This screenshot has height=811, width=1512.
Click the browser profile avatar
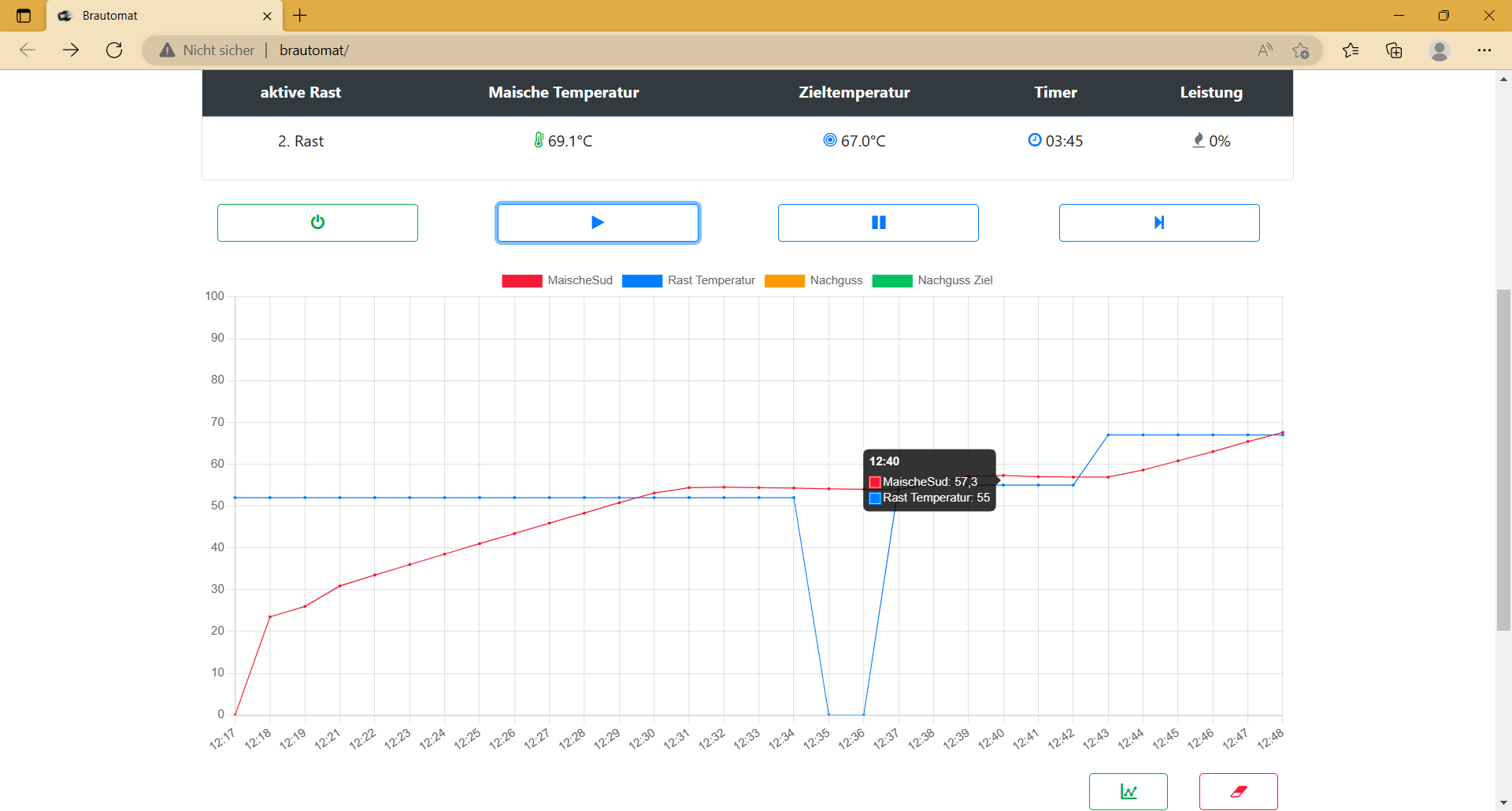tap(1439, 50)
